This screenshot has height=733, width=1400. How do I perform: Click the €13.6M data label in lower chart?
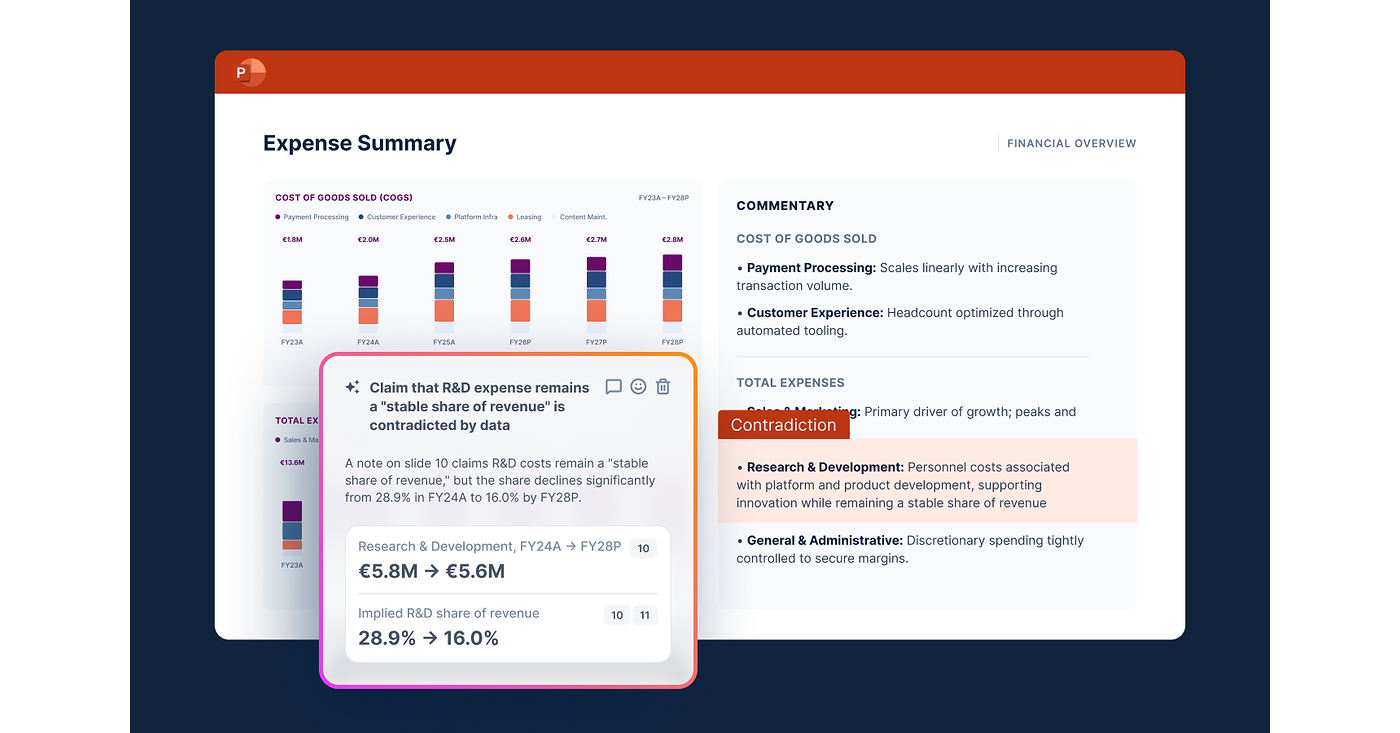coord(292,463)
